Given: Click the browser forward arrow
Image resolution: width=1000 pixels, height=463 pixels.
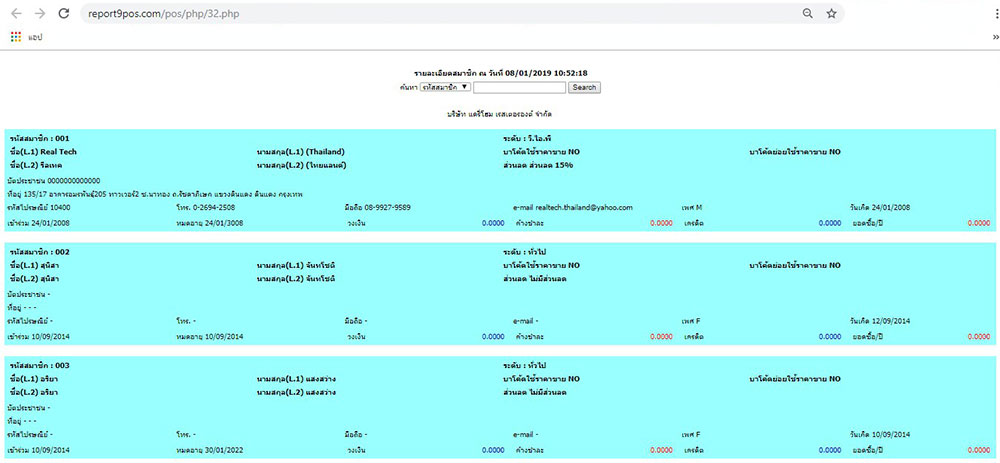Looking at the screenshot, I should 39,14.
